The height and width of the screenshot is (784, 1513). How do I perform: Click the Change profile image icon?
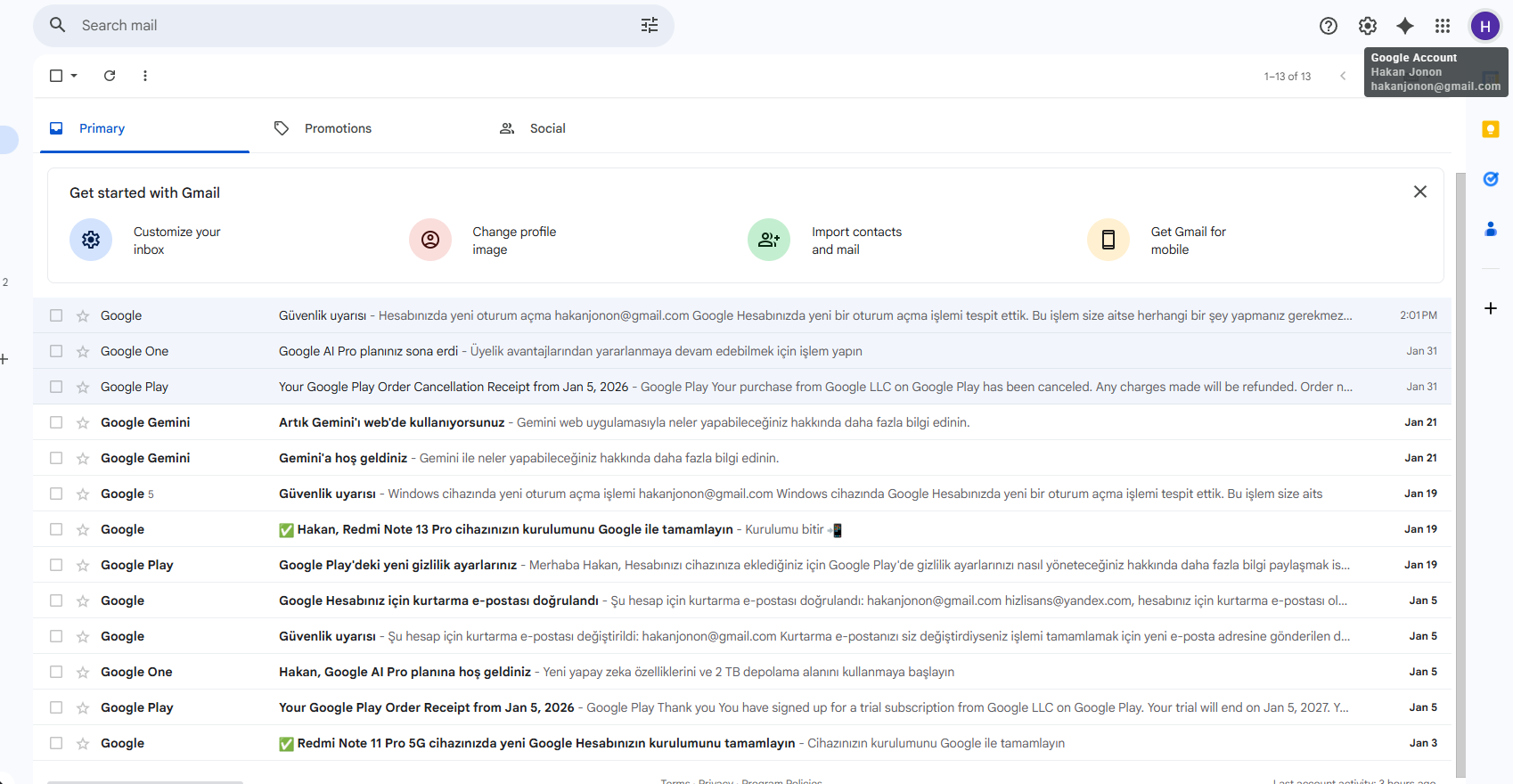(x=430, y=240)
